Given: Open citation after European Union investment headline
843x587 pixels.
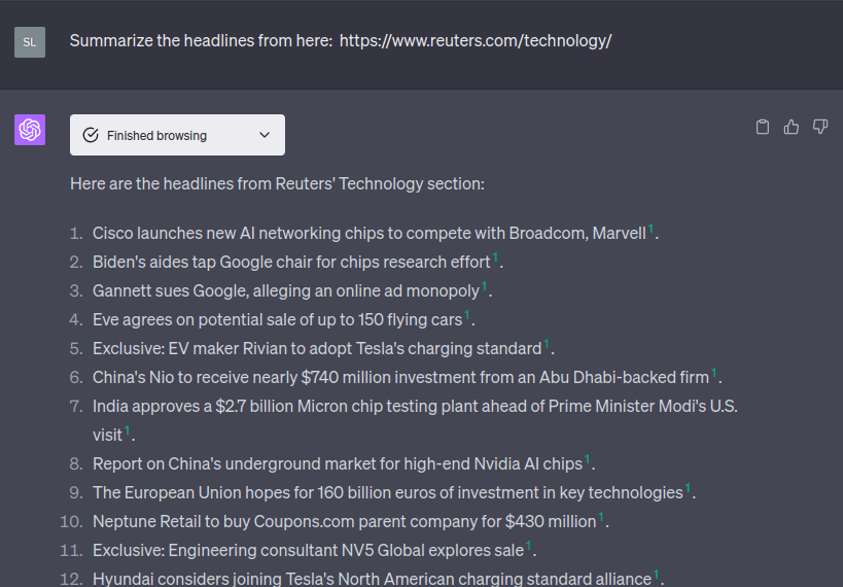Looking at the screenshot, I should [x=688, y=489].
